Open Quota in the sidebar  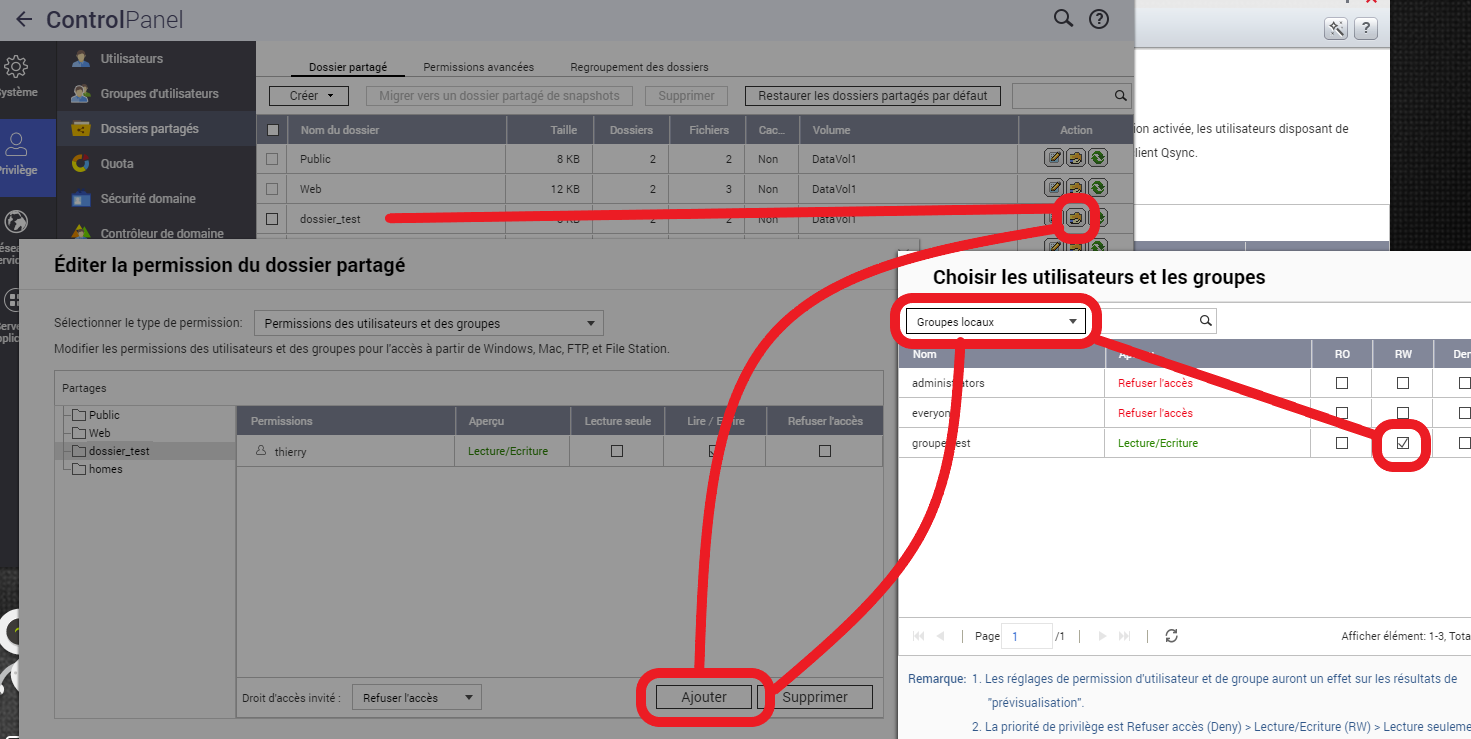click(117, 163)
